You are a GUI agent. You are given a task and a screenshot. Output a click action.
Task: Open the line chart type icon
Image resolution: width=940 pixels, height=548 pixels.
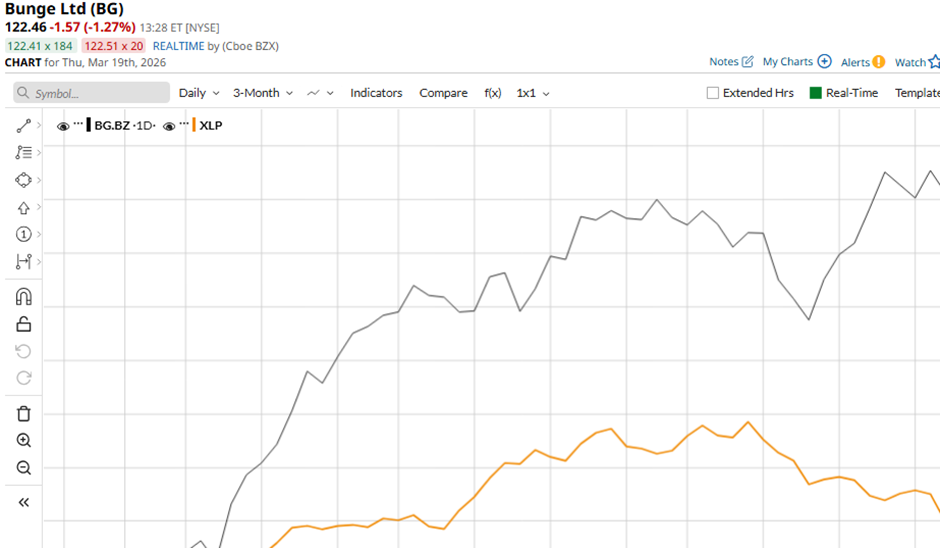[313, 93]
